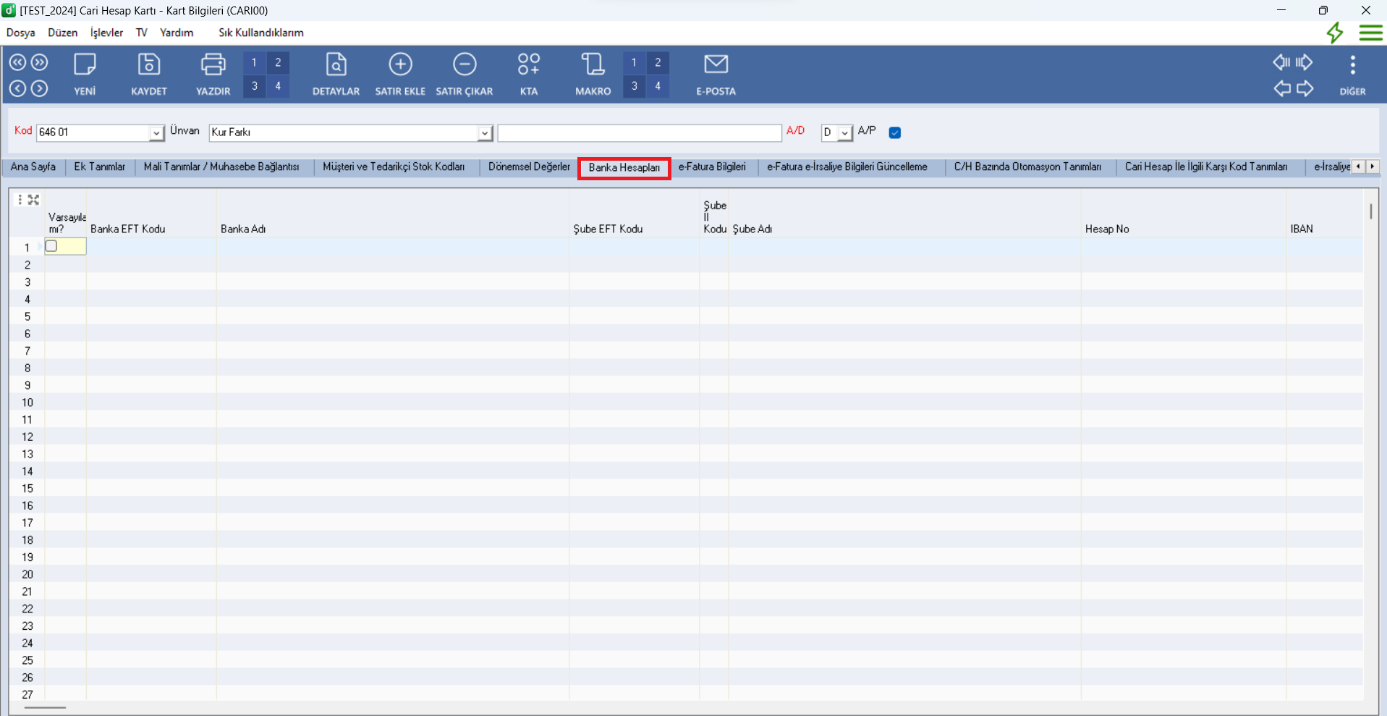
Task: Expand the Kod dropdown arrow
Action: click(x=157, y=133)
